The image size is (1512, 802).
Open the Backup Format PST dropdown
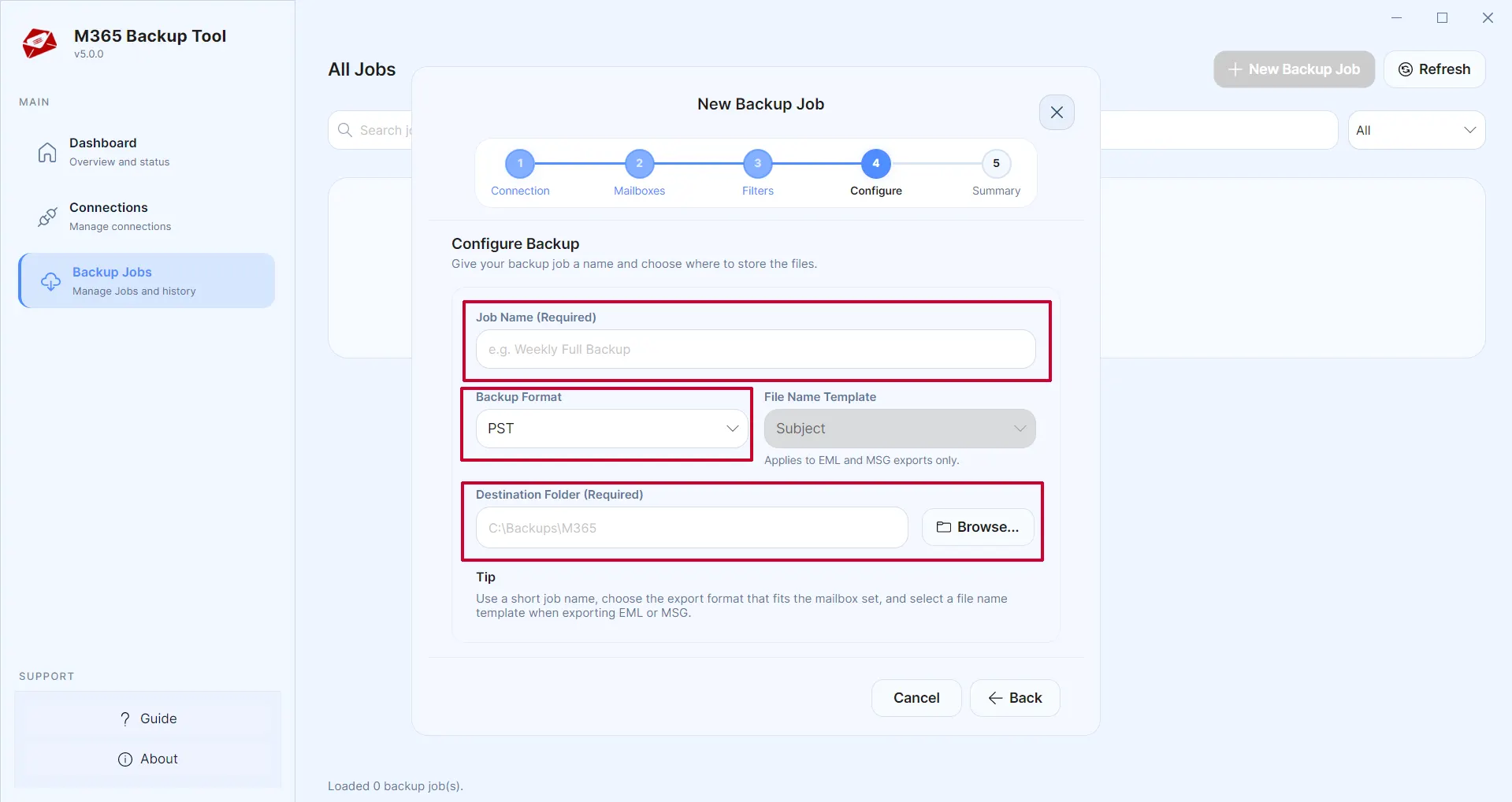tap(611, 429)
